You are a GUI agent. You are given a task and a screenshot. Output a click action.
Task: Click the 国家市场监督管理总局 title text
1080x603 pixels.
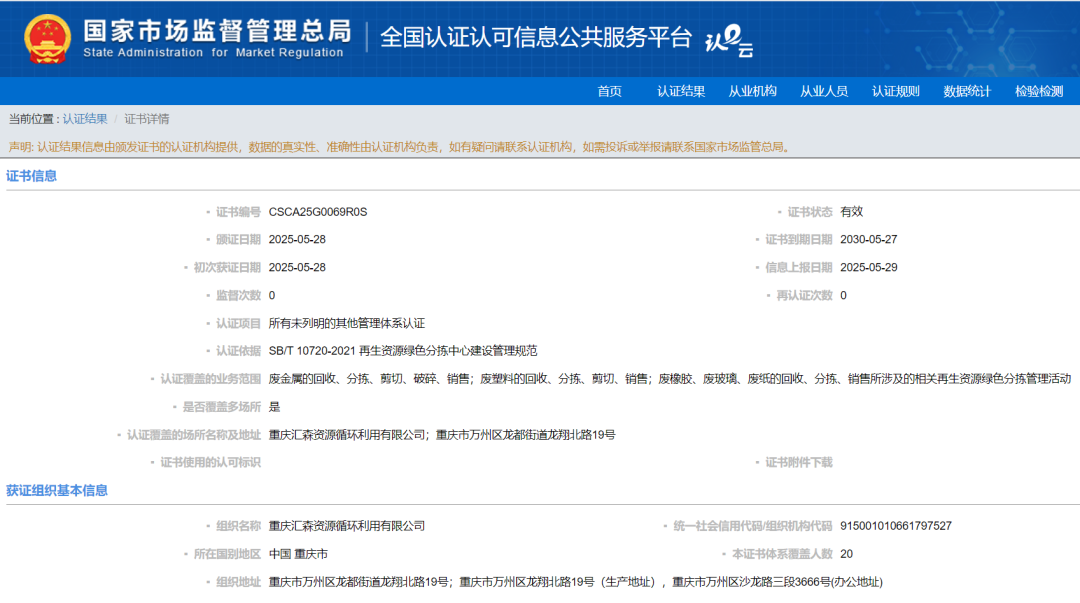[216, 30]
